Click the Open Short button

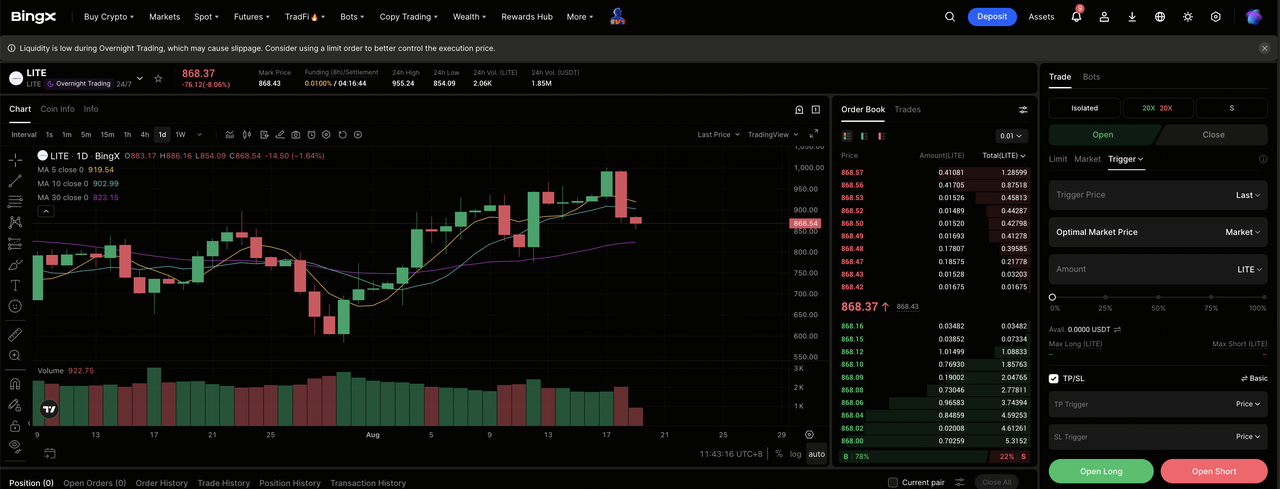[1214, 471]
